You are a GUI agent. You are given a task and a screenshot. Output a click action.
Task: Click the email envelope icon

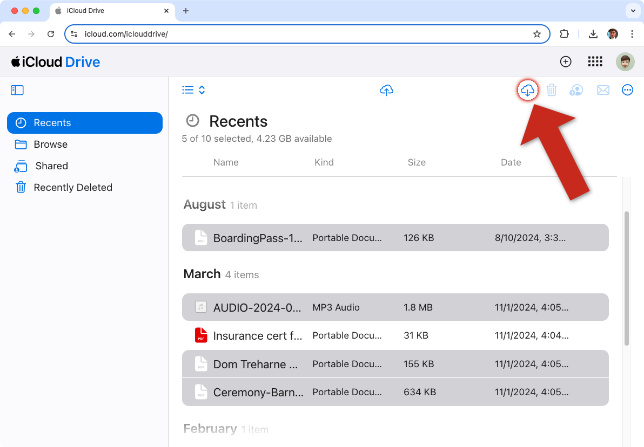coord(603,90)
